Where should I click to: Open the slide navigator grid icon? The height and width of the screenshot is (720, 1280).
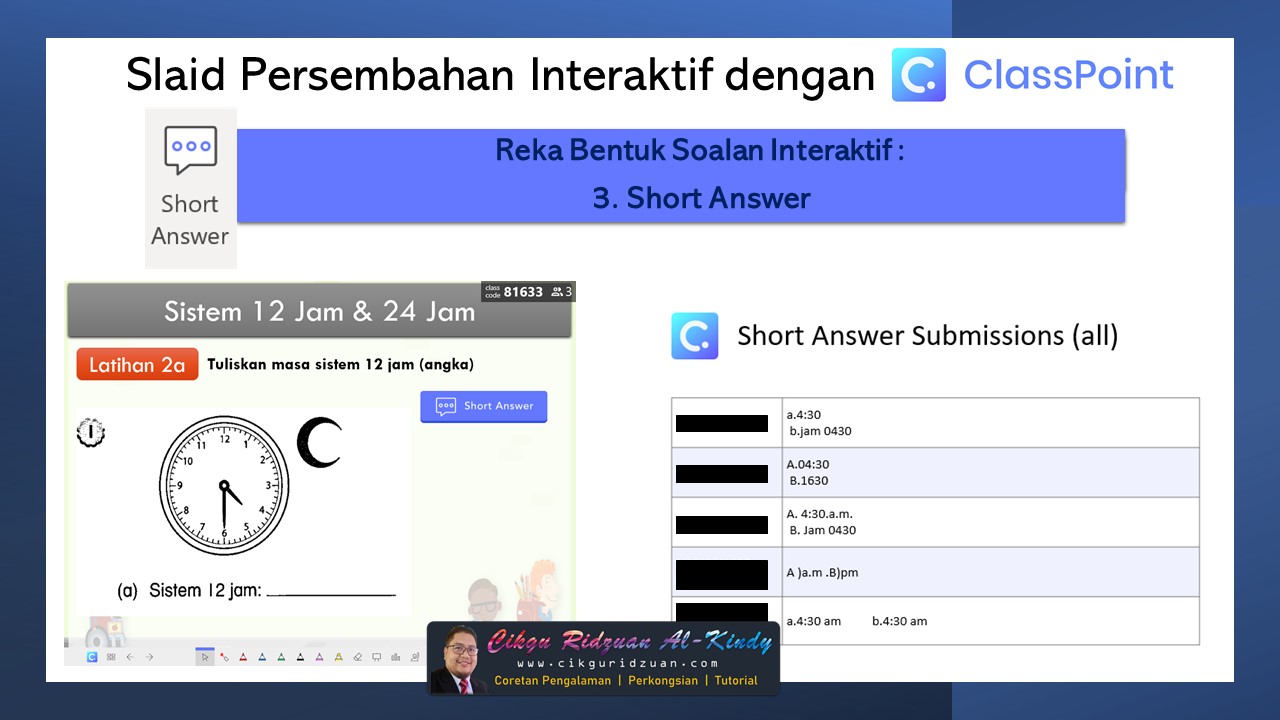click(111, 657)
